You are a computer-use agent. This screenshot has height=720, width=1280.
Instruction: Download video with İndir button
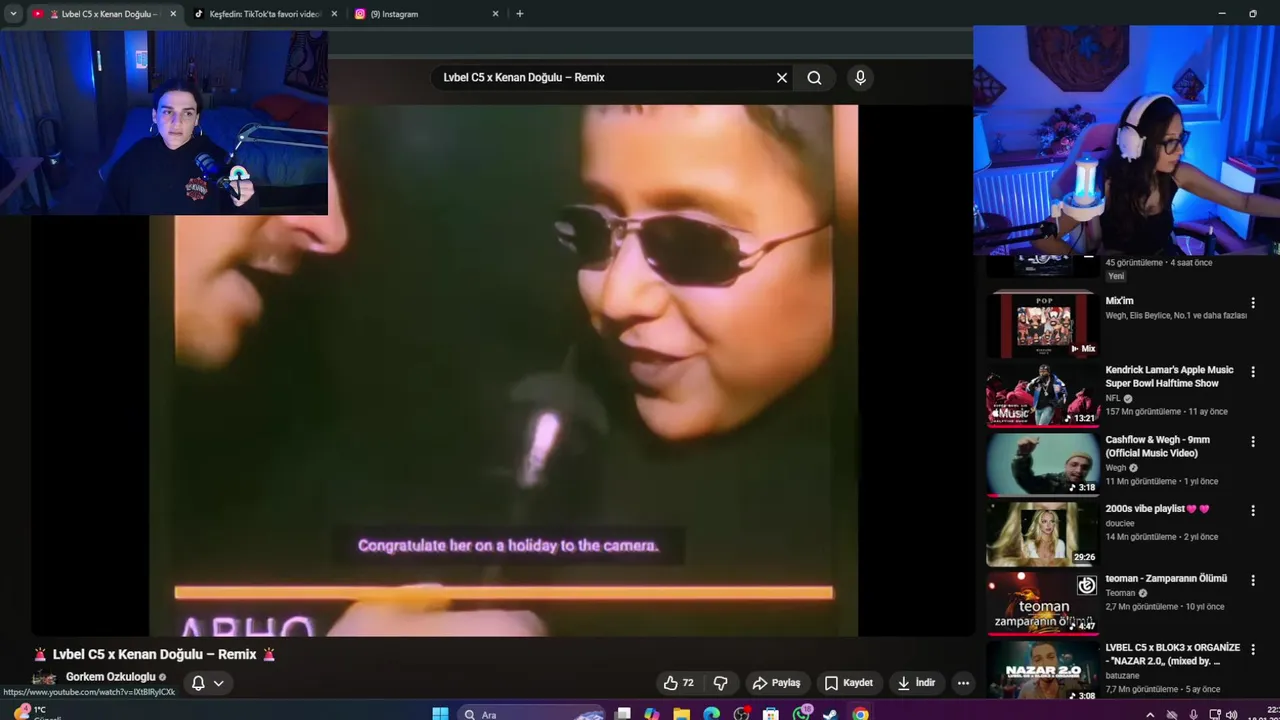[916, 683]
